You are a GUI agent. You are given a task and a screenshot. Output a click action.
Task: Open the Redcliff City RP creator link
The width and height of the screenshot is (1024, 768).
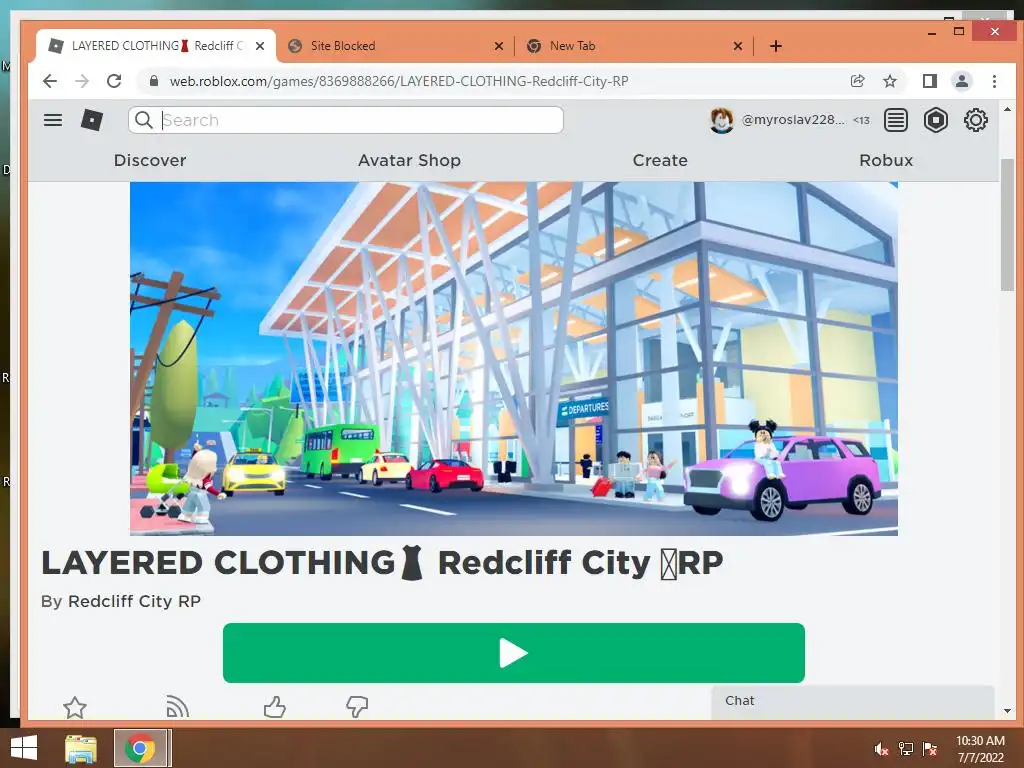(135, 601)
